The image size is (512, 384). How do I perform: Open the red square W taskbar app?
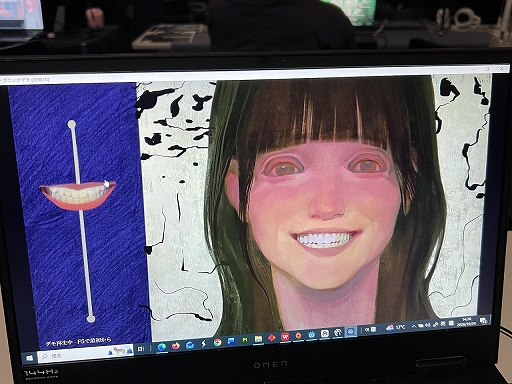pos(285,337)
